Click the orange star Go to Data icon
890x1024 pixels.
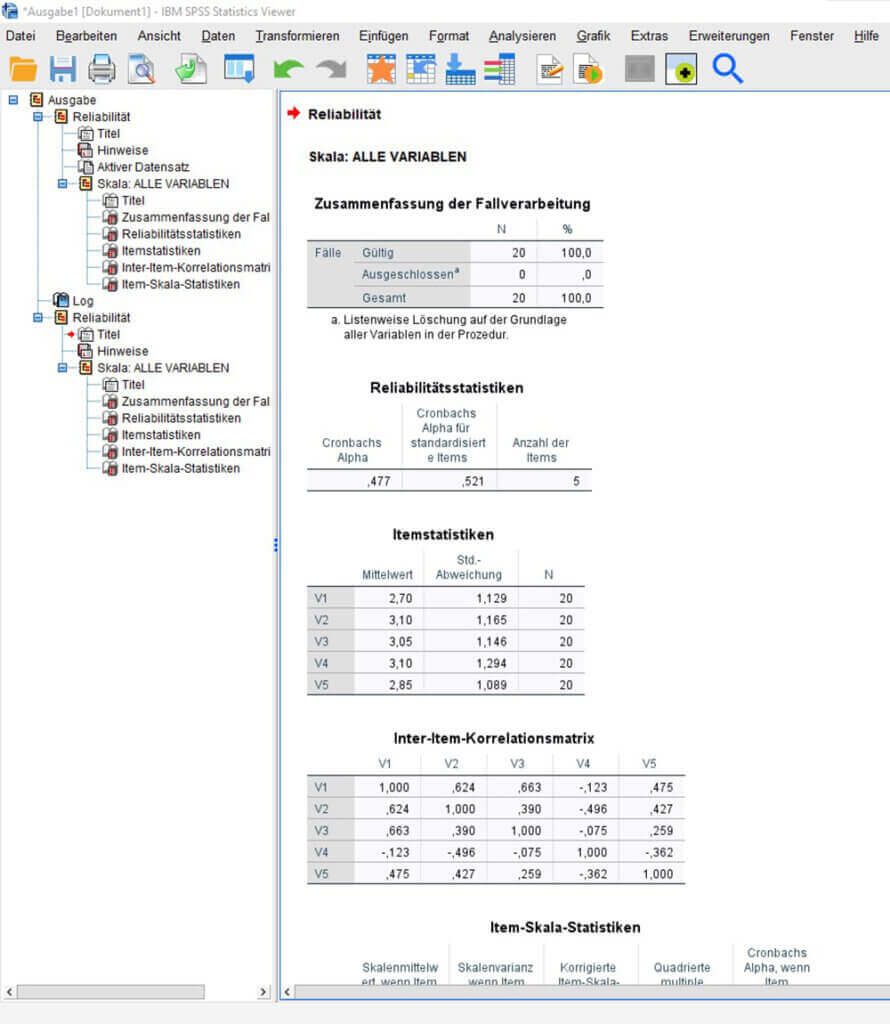(x=381, y=69)
